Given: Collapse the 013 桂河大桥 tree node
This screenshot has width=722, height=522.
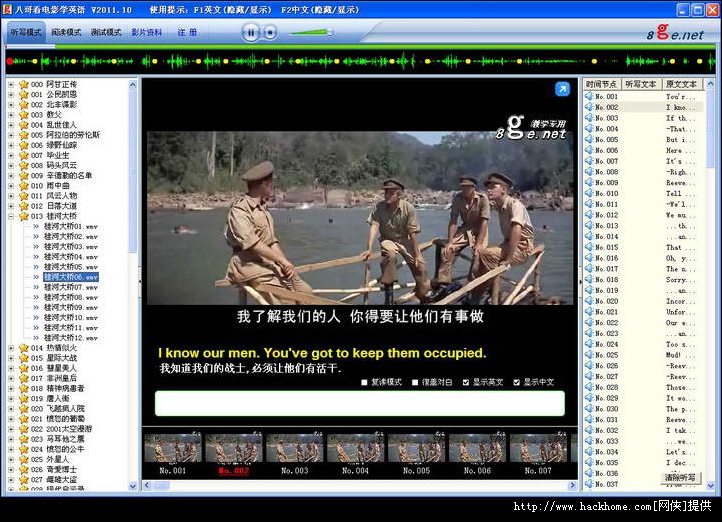Looking at the screenshot, I should [x=11, y=216].
